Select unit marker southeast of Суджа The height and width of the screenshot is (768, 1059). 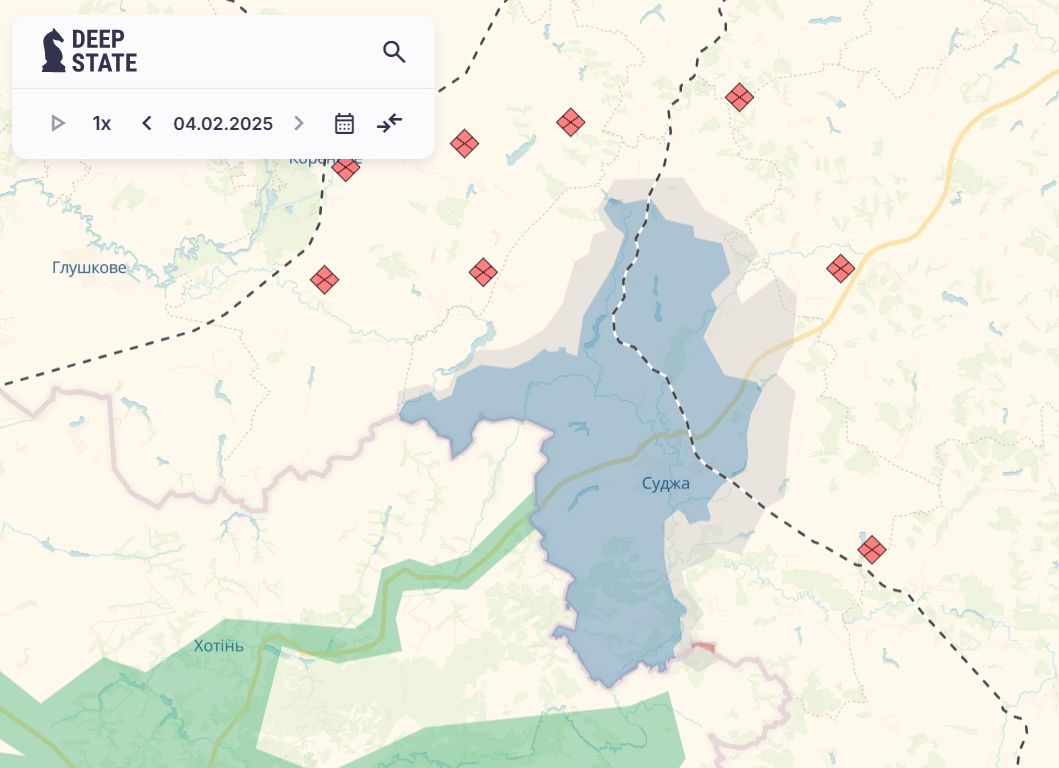point(872,549)
